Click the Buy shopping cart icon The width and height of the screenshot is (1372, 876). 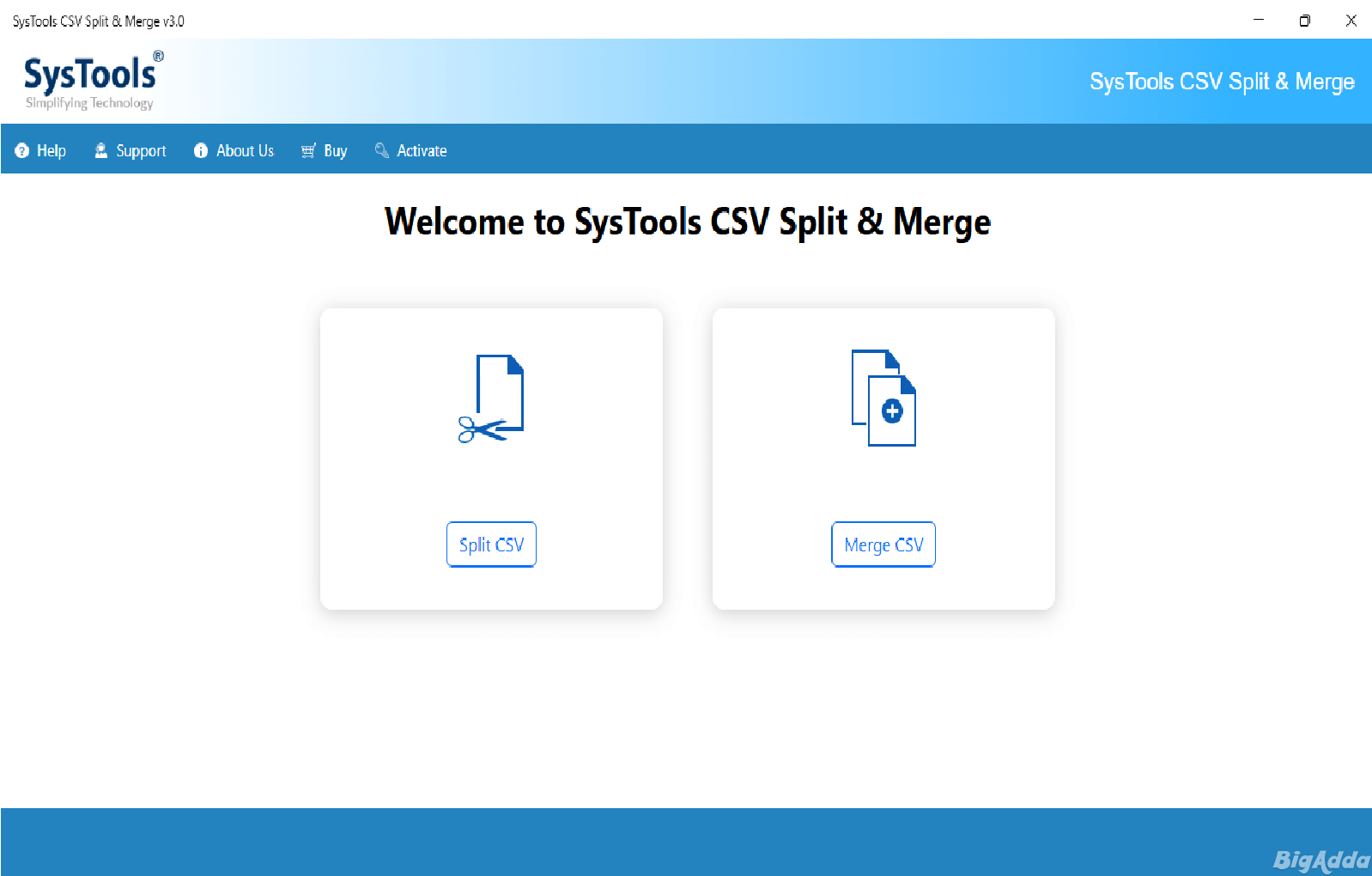point(309,151)
